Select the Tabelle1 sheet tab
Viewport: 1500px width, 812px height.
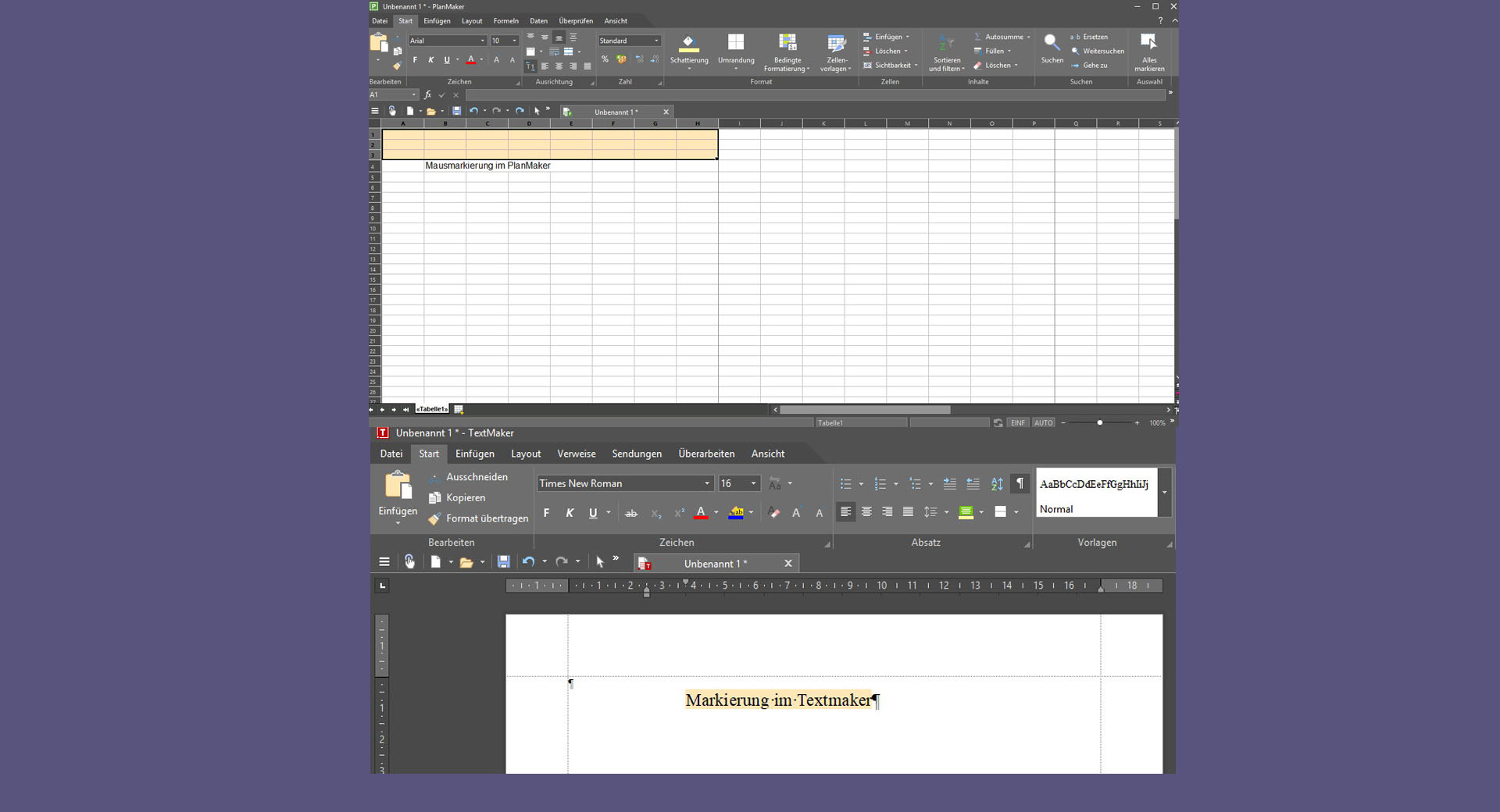click(432, 410)
